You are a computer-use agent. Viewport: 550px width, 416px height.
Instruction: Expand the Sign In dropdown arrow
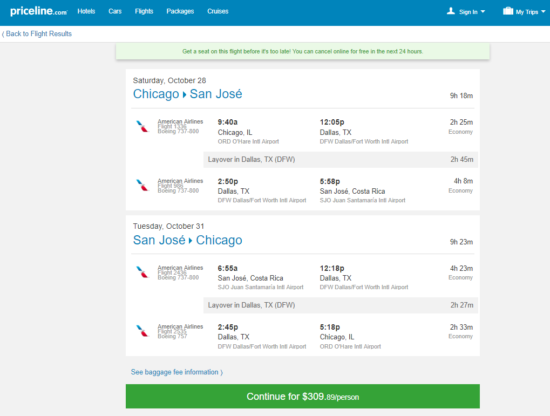483,12
